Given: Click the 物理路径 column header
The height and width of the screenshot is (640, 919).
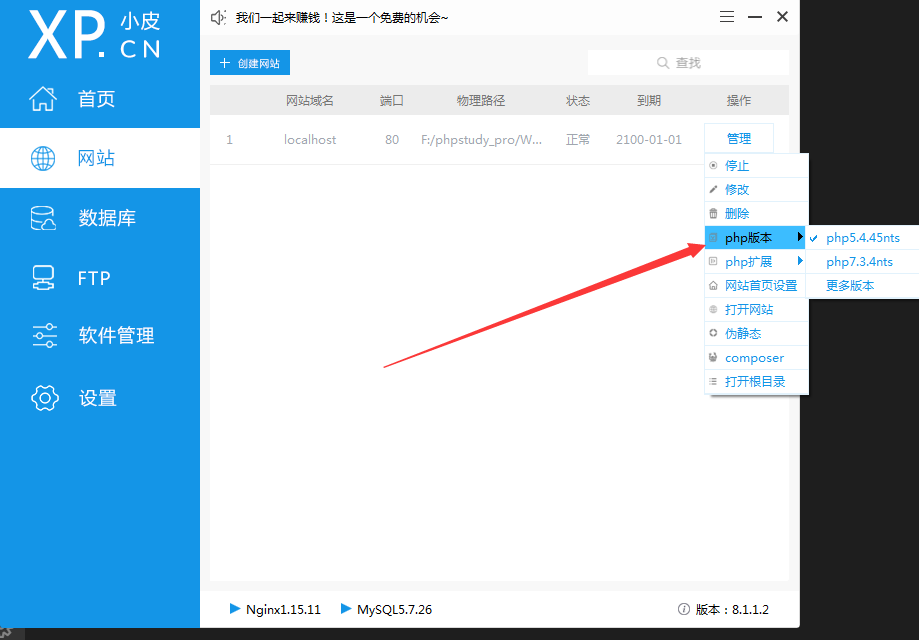Looking at the screenshot, I should (x=481, y=100).
